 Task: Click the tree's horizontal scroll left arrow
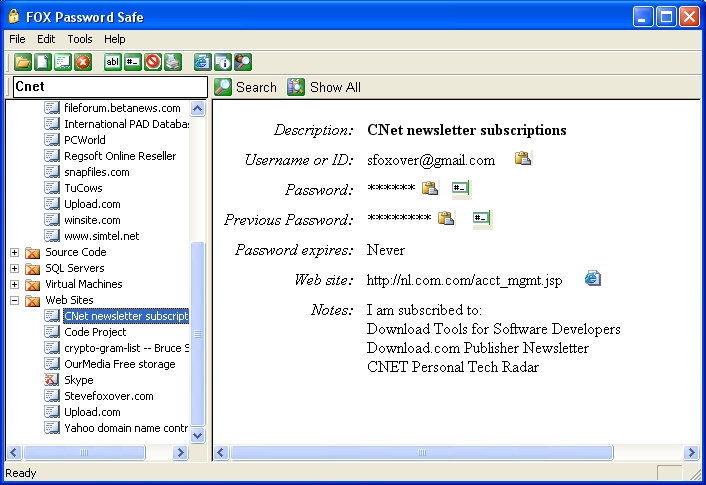click(x=14, y=452)
